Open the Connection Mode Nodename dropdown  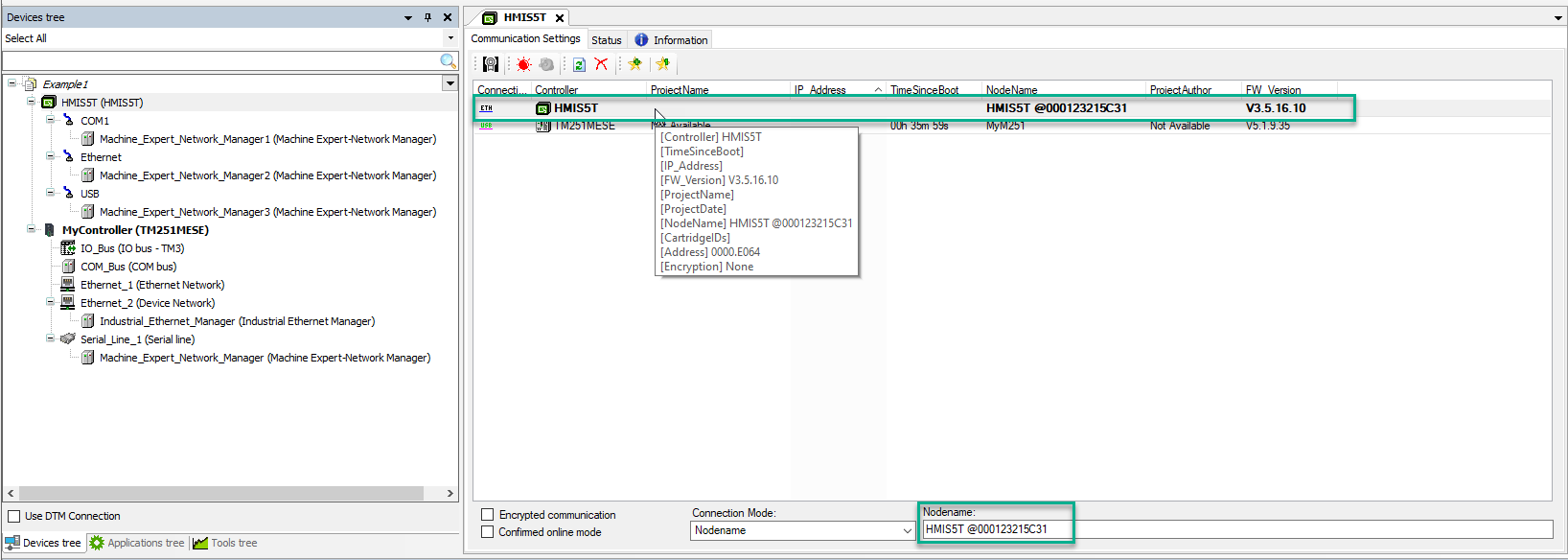click(907, 530)
